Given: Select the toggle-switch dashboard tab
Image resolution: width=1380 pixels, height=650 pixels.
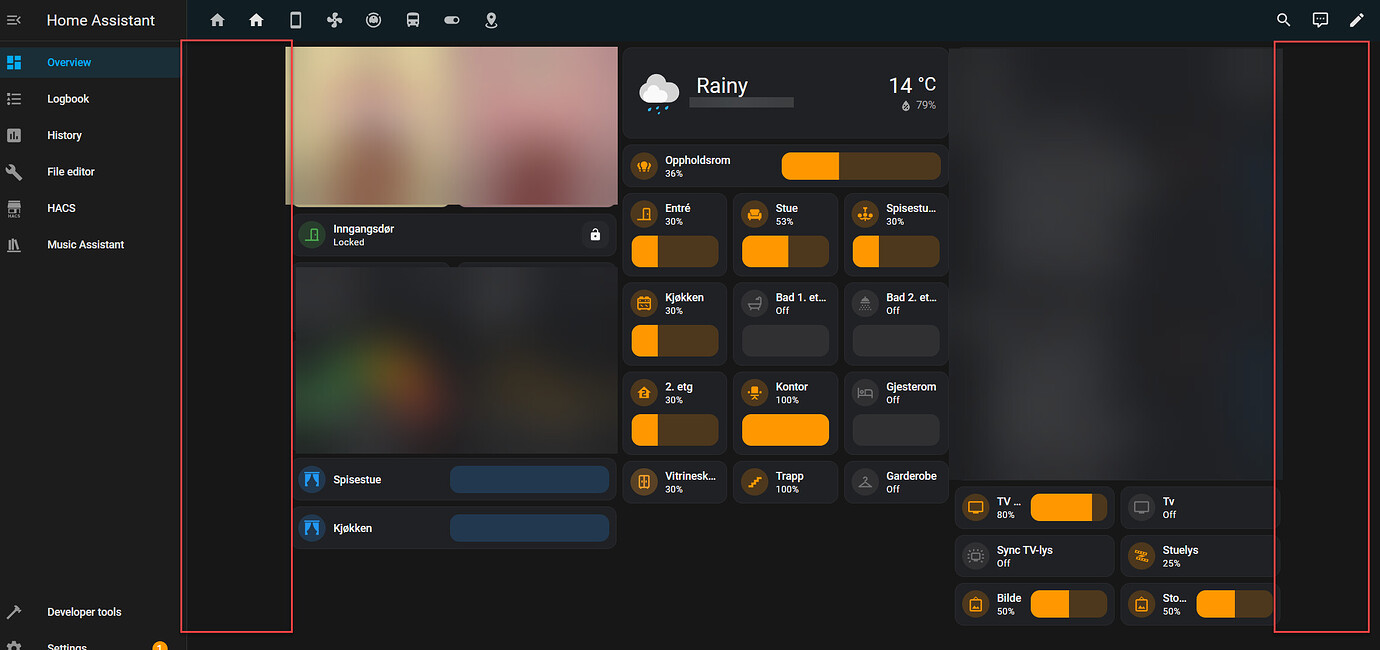Looking at the screenshot, I should (x=451, y=19).
